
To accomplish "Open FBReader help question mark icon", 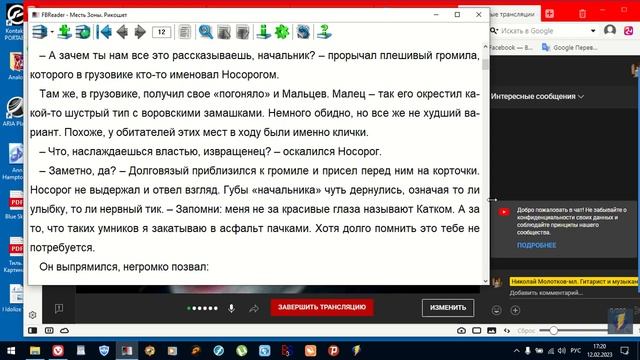I will (x=324, y=32).
